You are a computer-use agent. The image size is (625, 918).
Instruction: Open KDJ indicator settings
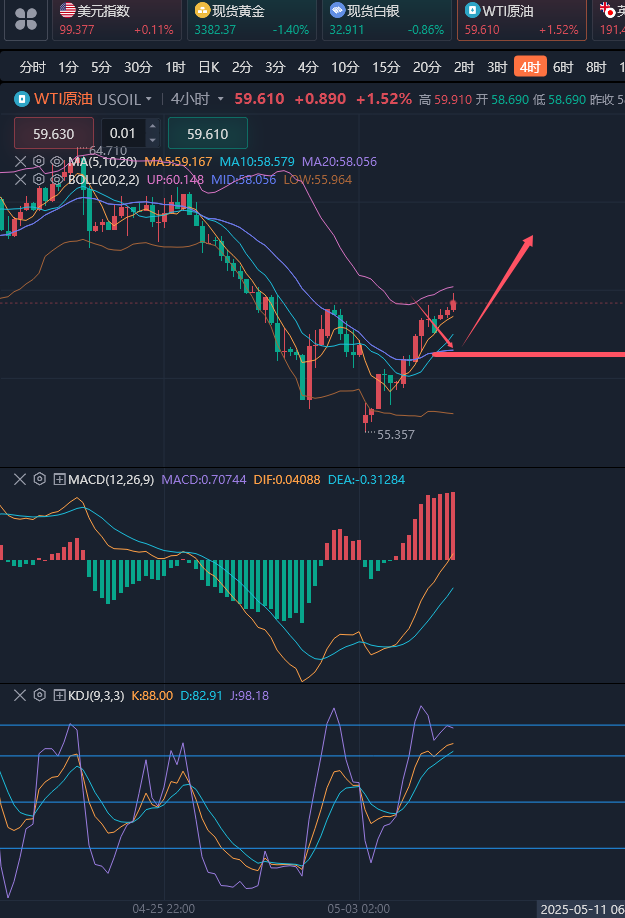[x=39, y=696]
